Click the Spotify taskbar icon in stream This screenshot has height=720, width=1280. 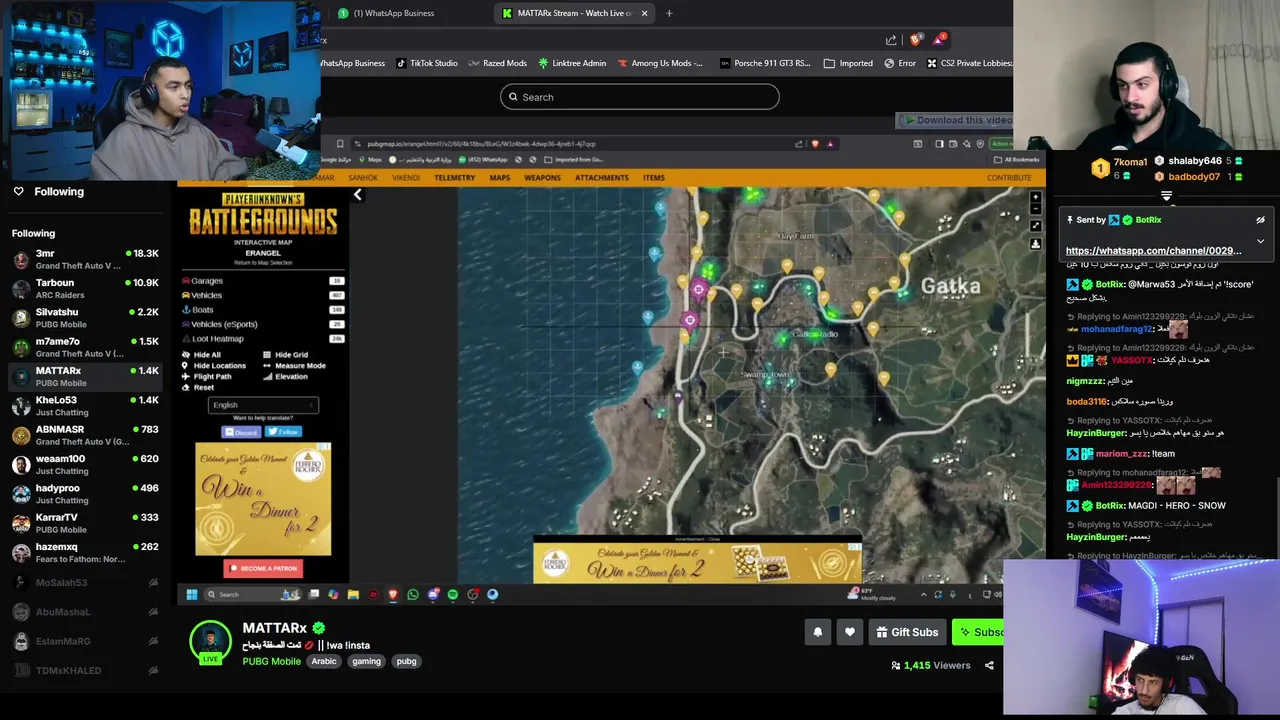tap(453, 594)
